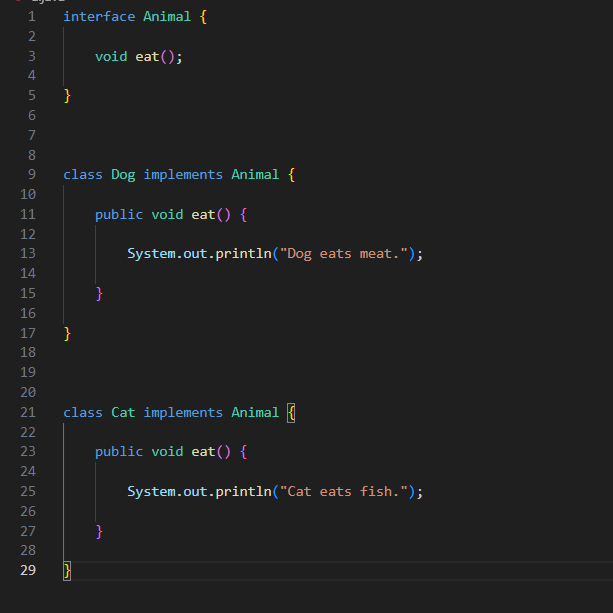Click the highlighted closing brace on line 29
The height and width of the screenshot is (613, 613).
[x=67, y=570]
